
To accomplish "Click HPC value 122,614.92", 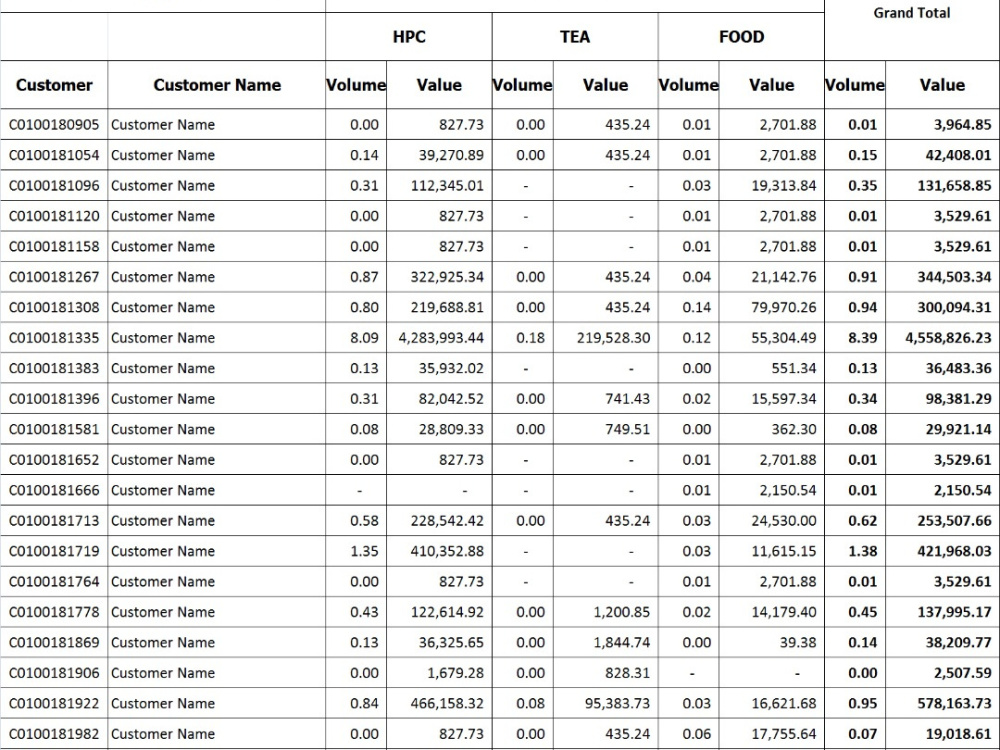I will point(447,612).
